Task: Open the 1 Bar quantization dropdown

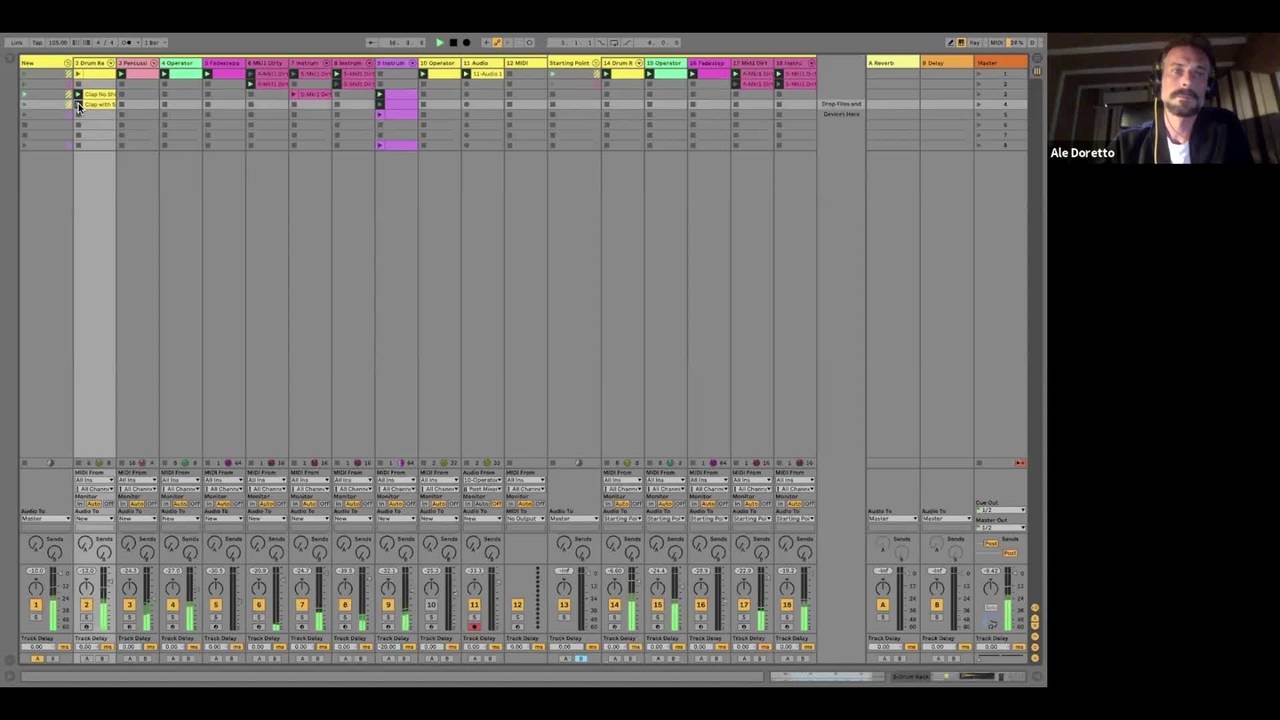Action: tap(153, 43)
